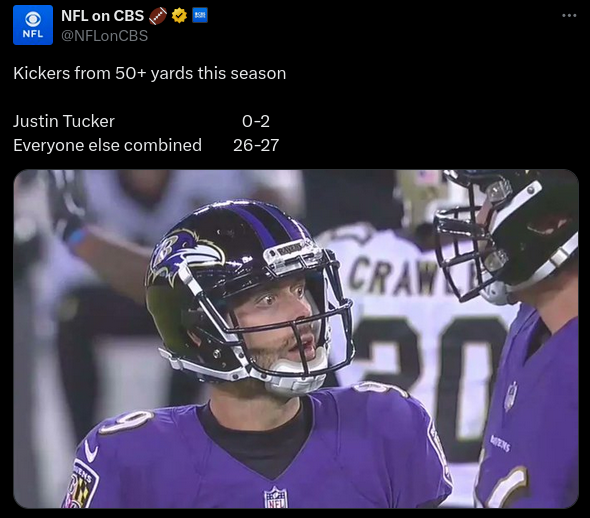Open the attached Justin Tucker photo
Image resolution: width=590 pixels, height=518 pixels.
click(296, 339)
